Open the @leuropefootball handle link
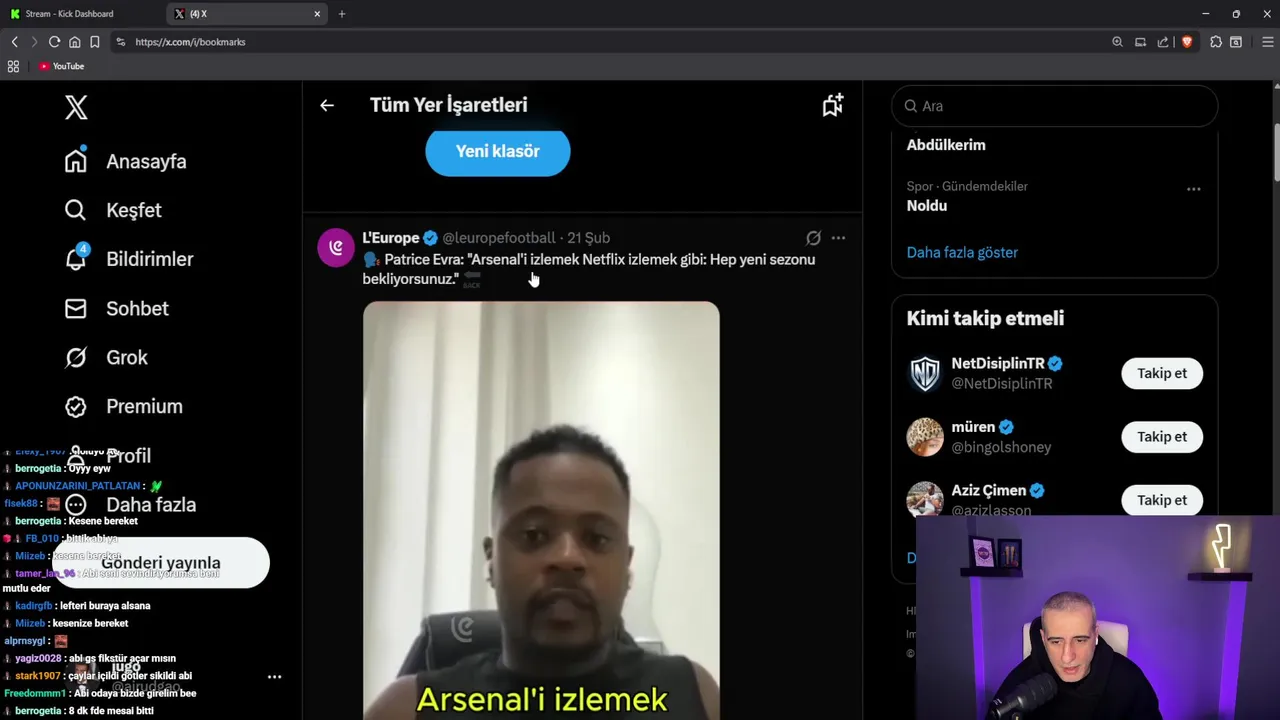The width and height of the screenshot is (1280, 720). pos(499,238)
